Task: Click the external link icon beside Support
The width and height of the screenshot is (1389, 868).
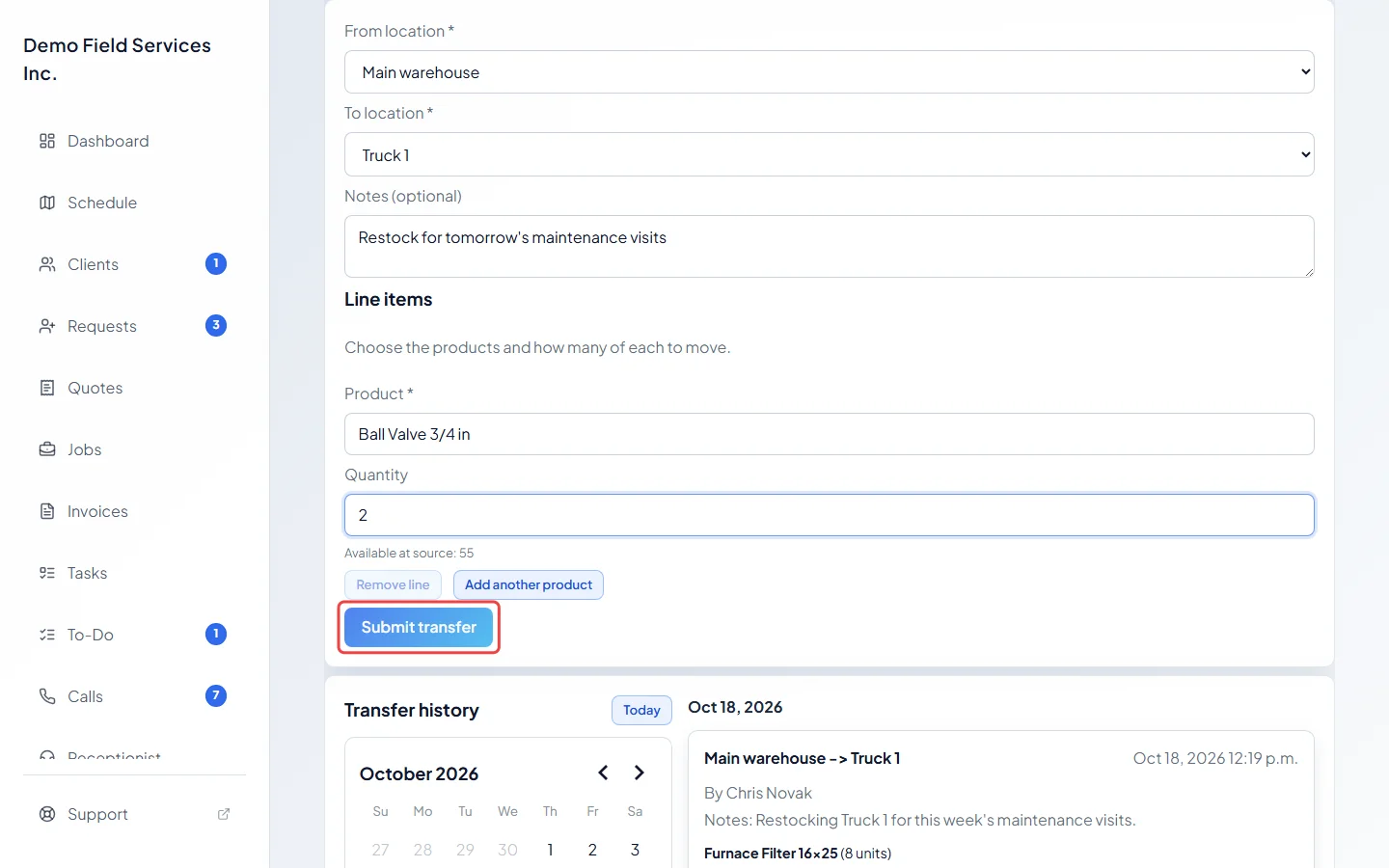Action: click(224, 814)
